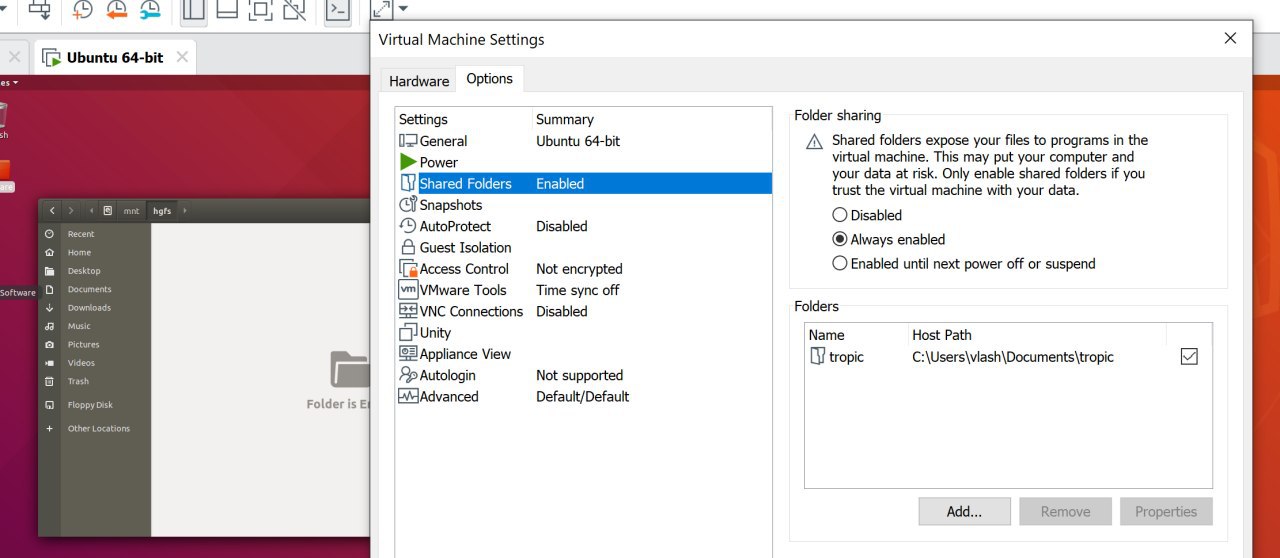Select the Snapshots settings row
The width and height of the screenshot is (1280, 558).
[584, 205]
